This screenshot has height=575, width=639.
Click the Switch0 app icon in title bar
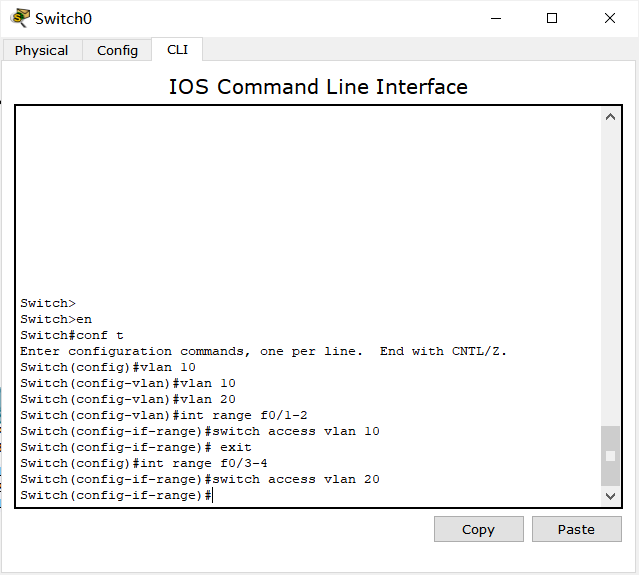(x=19, y=18)
